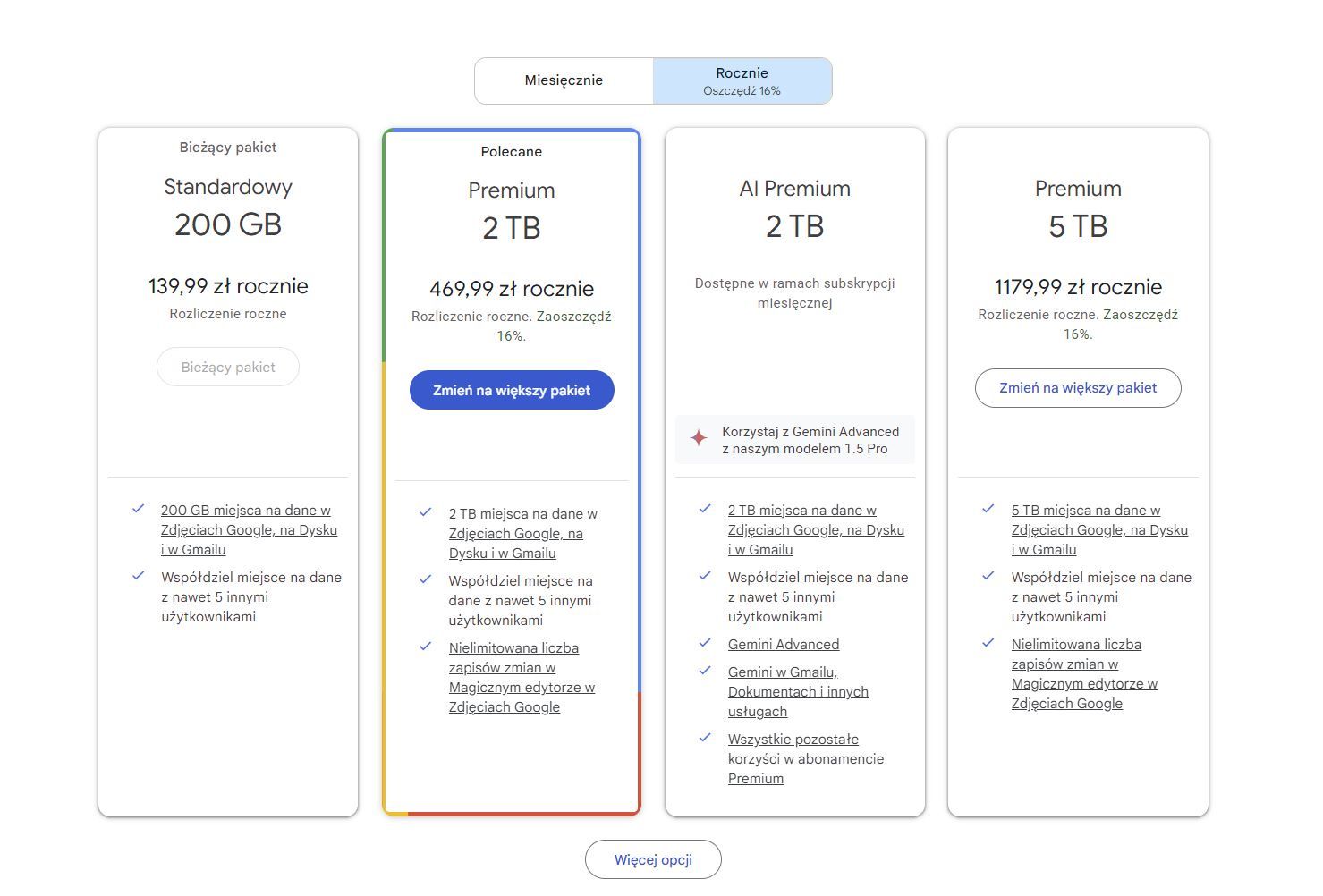Click Współdziel miejsce text in 5 TB card
Viewport: 1323px width, 896px height.
click(1101, 596)
